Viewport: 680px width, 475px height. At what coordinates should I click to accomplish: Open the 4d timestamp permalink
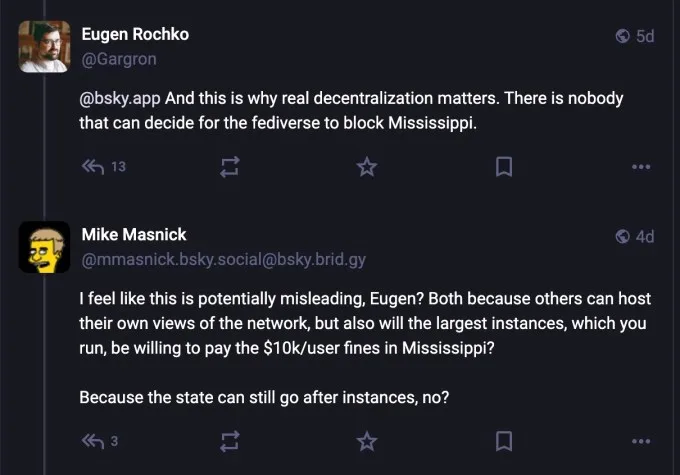click(645, 237)
